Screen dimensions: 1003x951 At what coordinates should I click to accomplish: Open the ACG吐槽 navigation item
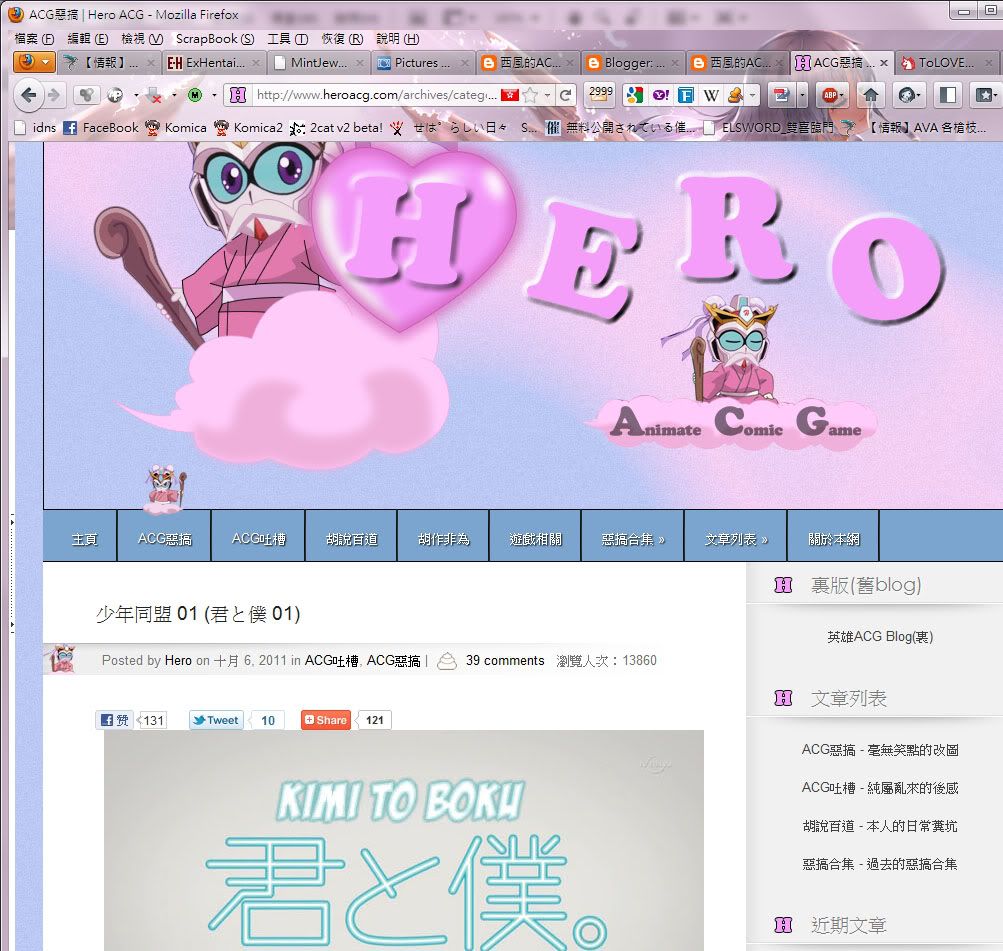pos(258,539)
